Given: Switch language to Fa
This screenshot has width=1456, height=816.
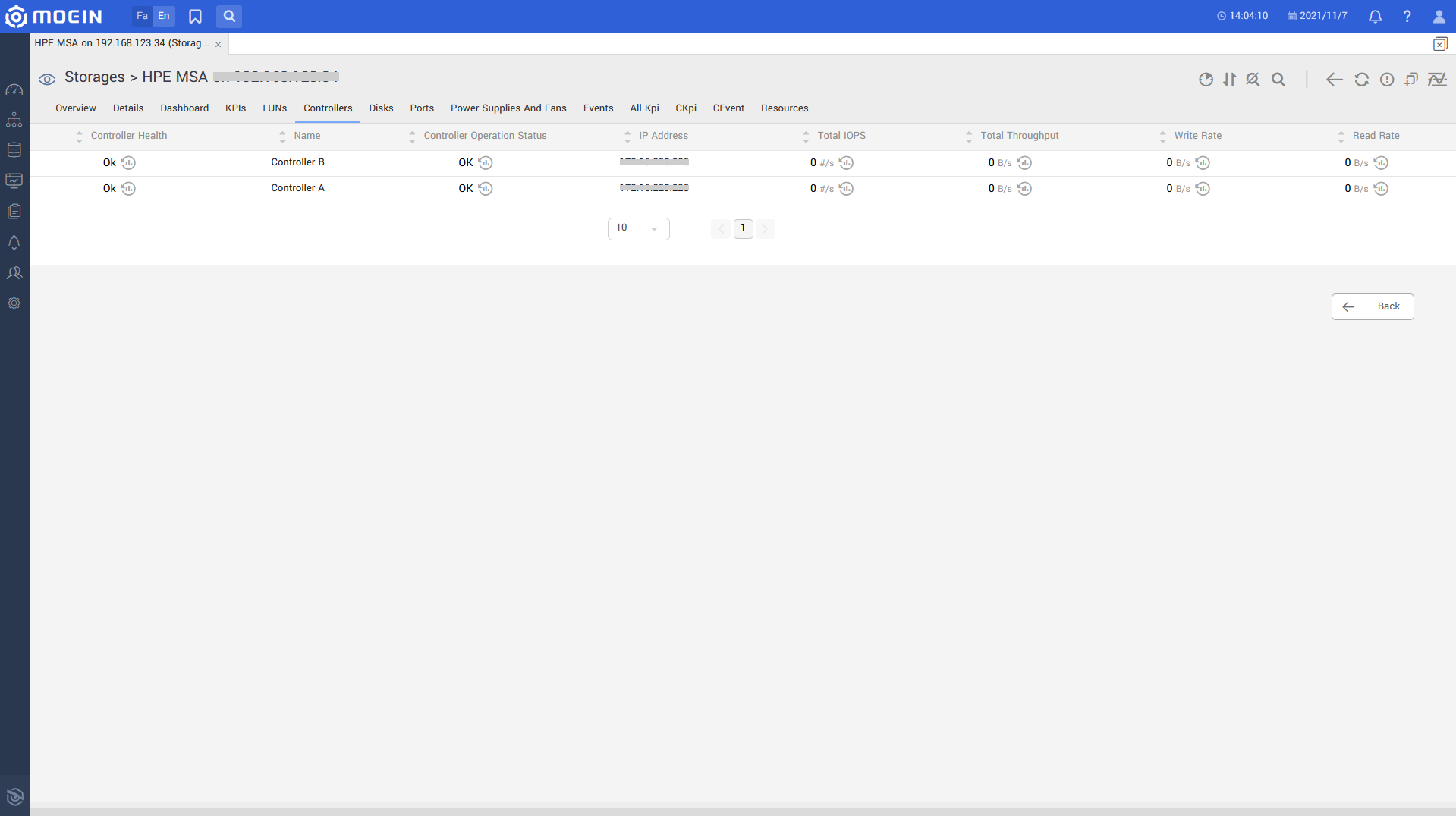Looking at the screenshot, I should pos(142,16).
